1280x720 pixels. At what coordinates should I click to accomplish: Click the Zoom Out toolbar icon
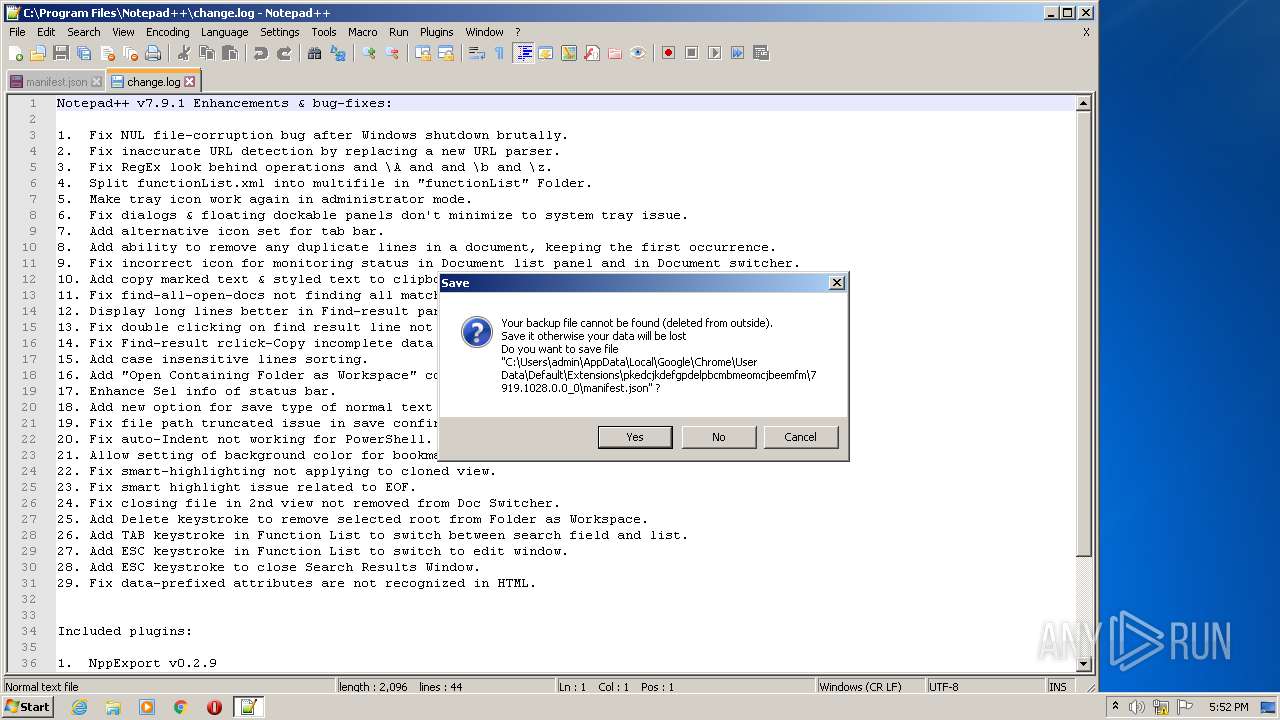point(392,53)
